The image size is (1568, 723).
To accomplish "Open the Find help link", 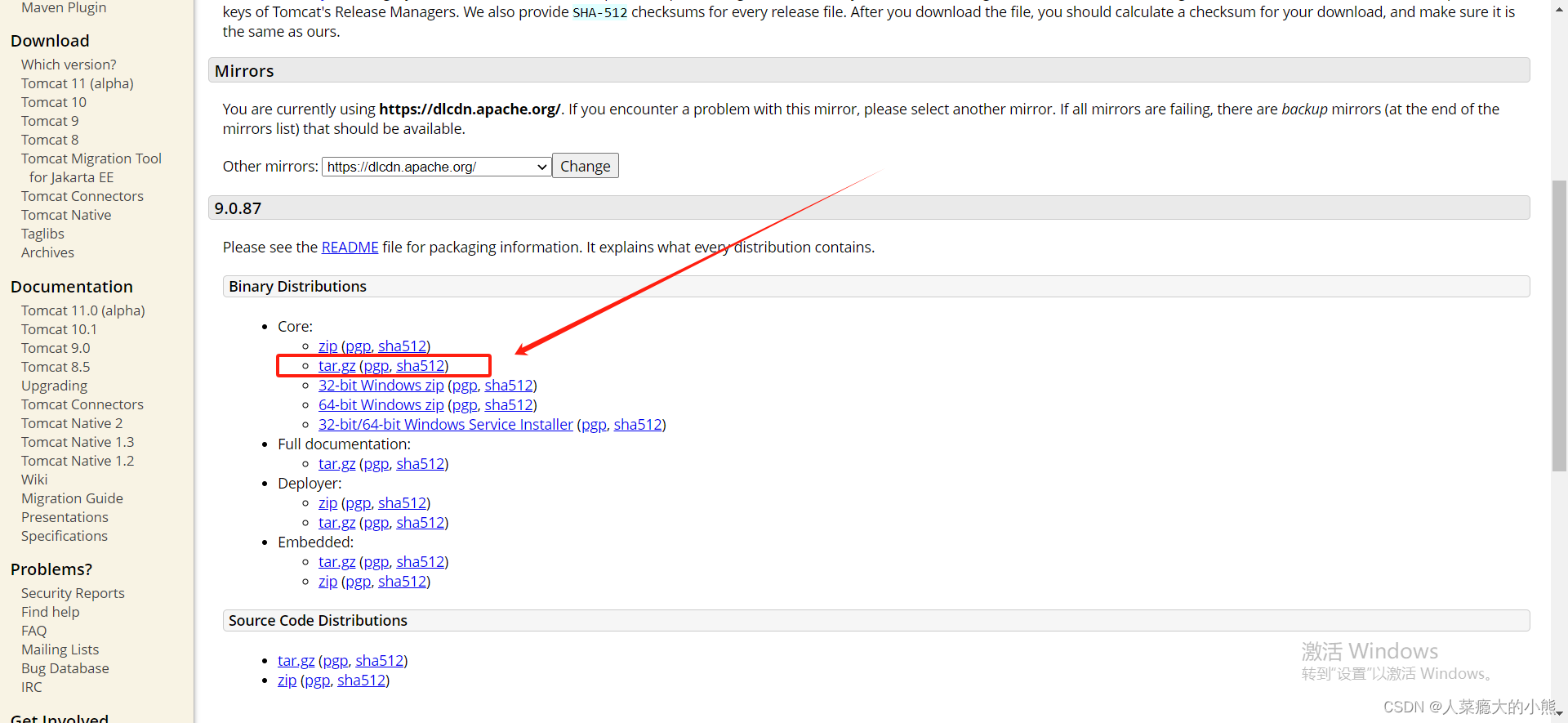I will [x=51, y=612].
